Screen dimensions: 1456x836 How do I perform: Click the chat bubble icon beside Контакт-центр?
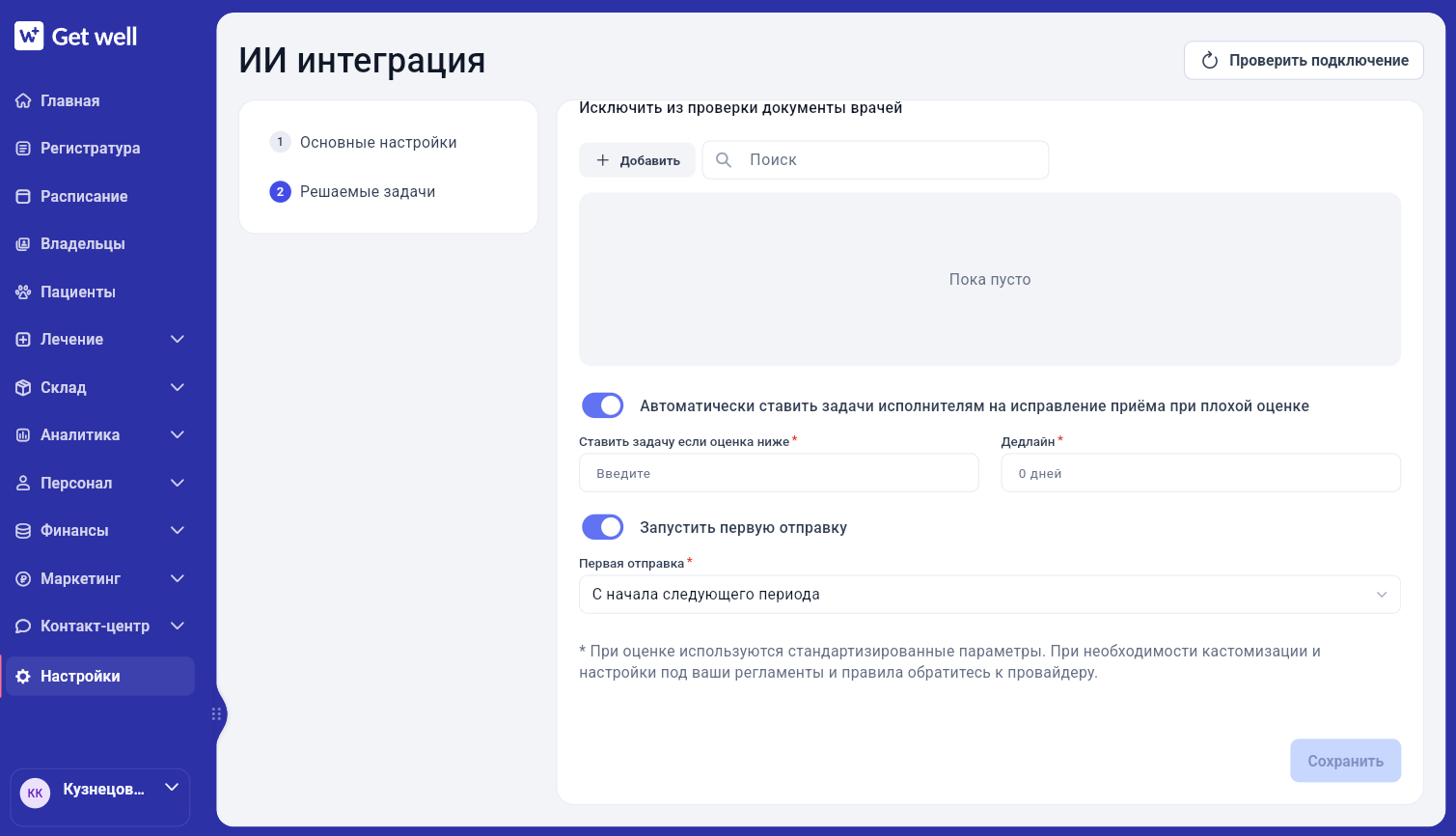pos(23,627)
